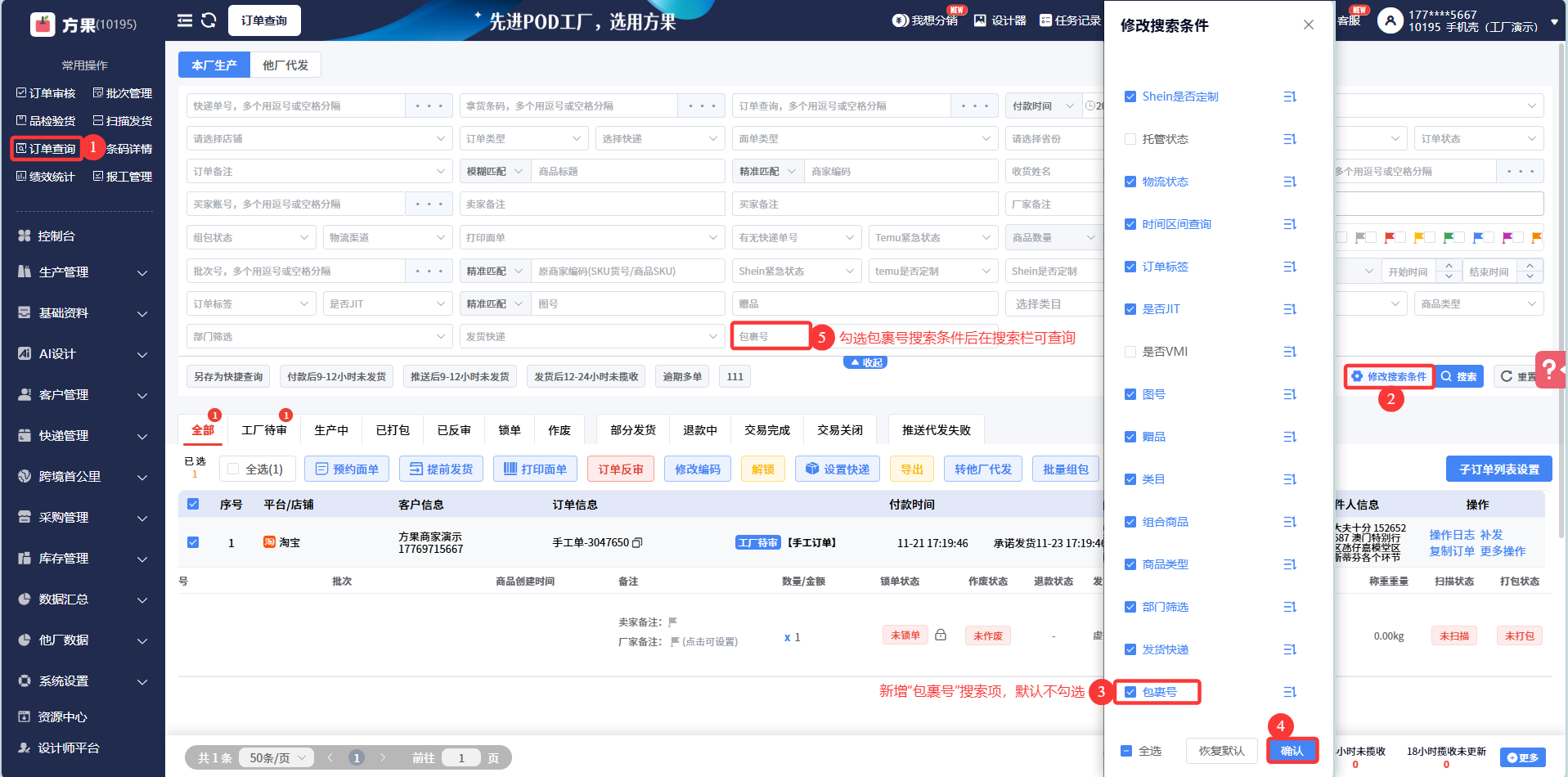The height and width of the screenshot is (777, 1568).
Task: Toggle the hamburger menu icon
Action: tap(185, 20)
